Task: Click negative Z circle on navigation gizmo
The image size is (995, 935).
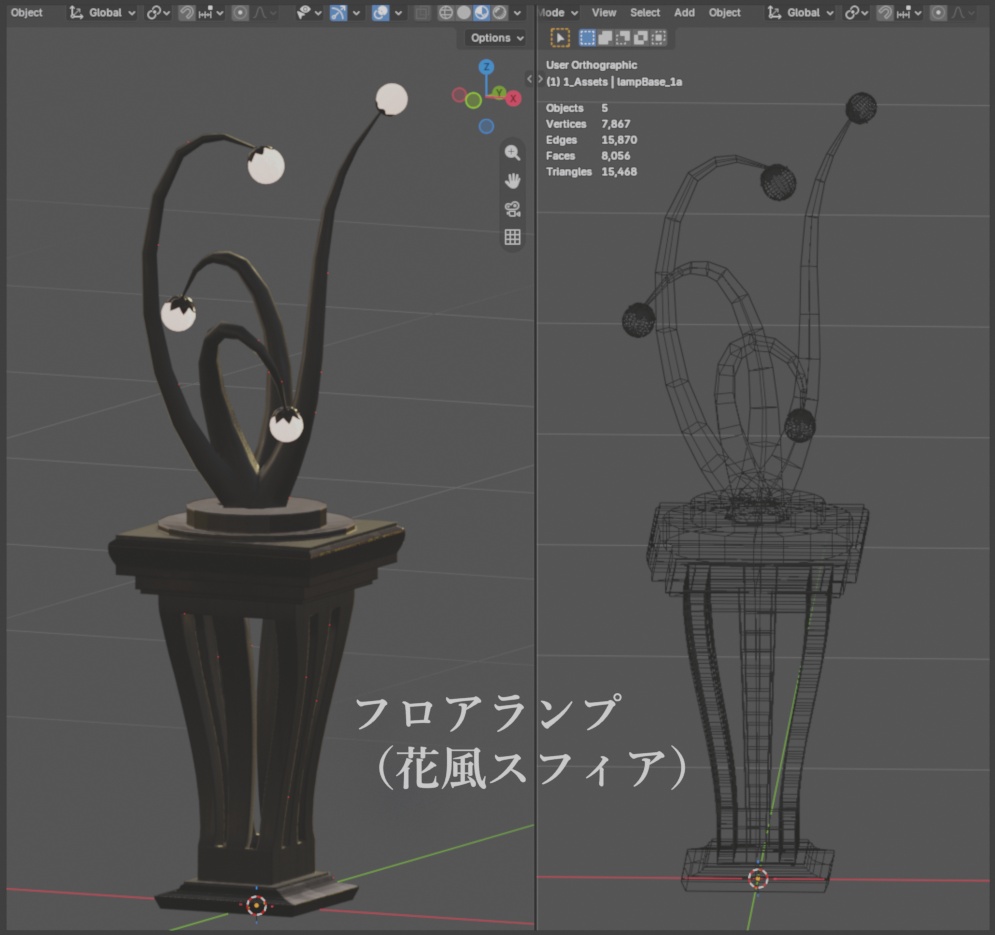Action: (x=486, y=126)
